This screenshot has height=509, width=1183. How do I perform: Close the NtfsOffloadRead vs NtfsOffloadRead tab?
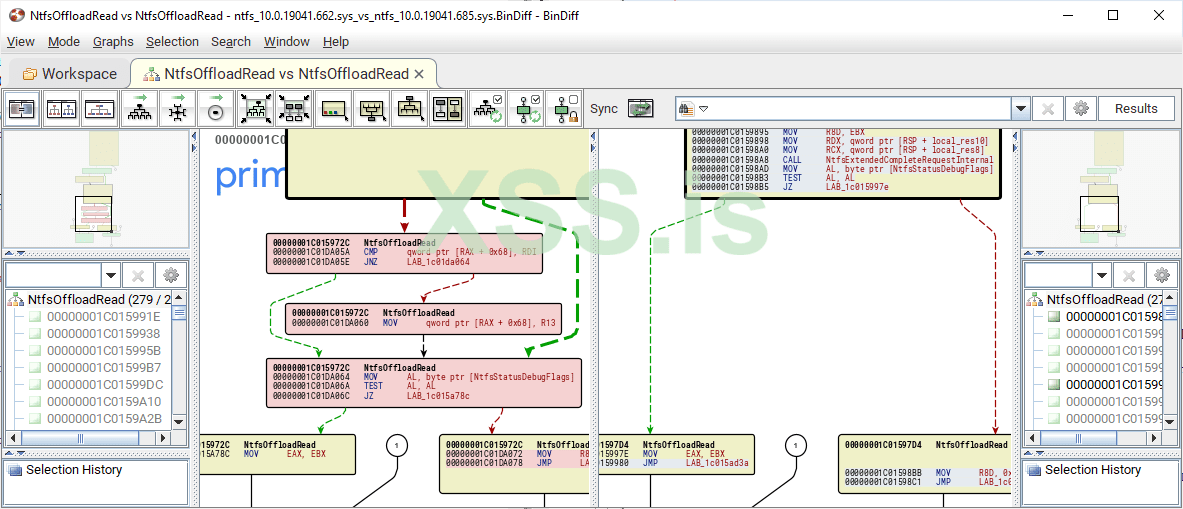[419, 74]
